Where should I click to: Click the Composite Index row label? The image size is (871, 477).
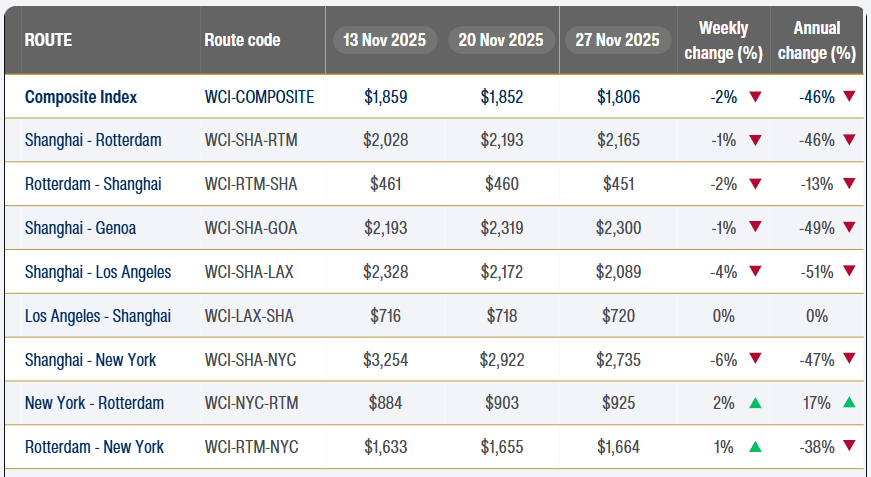click(x=81, y=97)
